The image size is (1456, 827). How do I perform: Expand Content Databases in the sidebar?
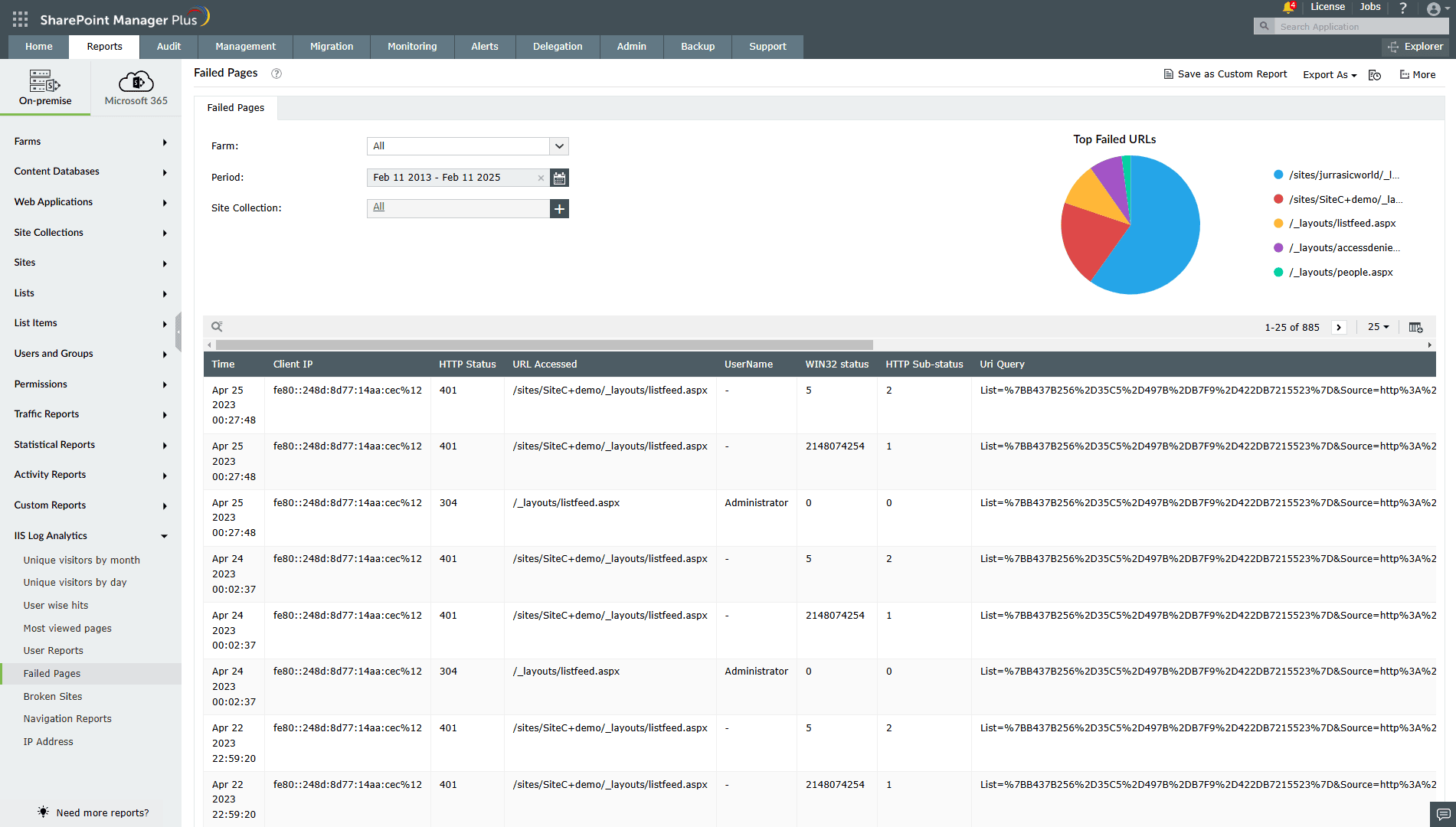tap(90, 172)
